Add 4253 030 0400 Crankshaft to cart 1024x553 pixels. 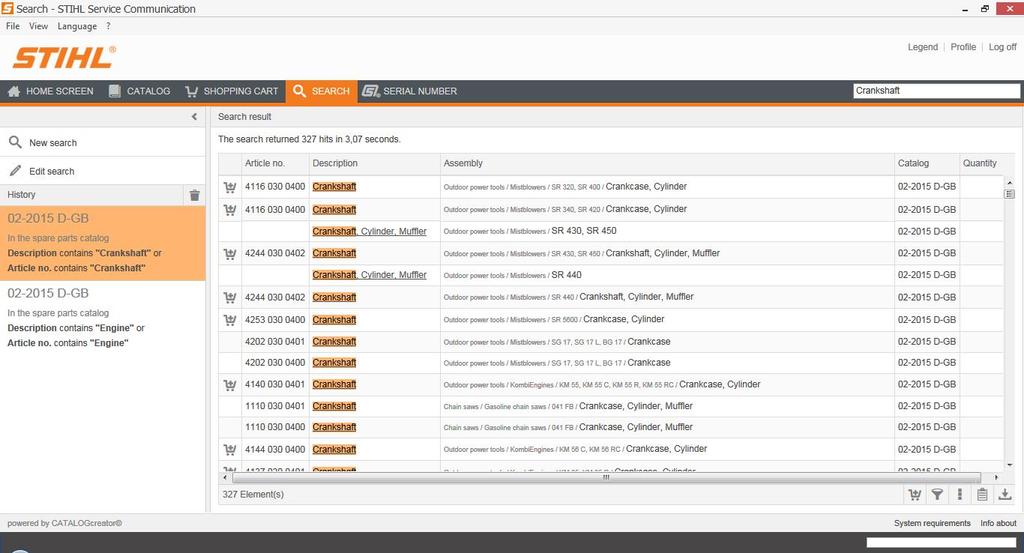(x=229, y=321)
